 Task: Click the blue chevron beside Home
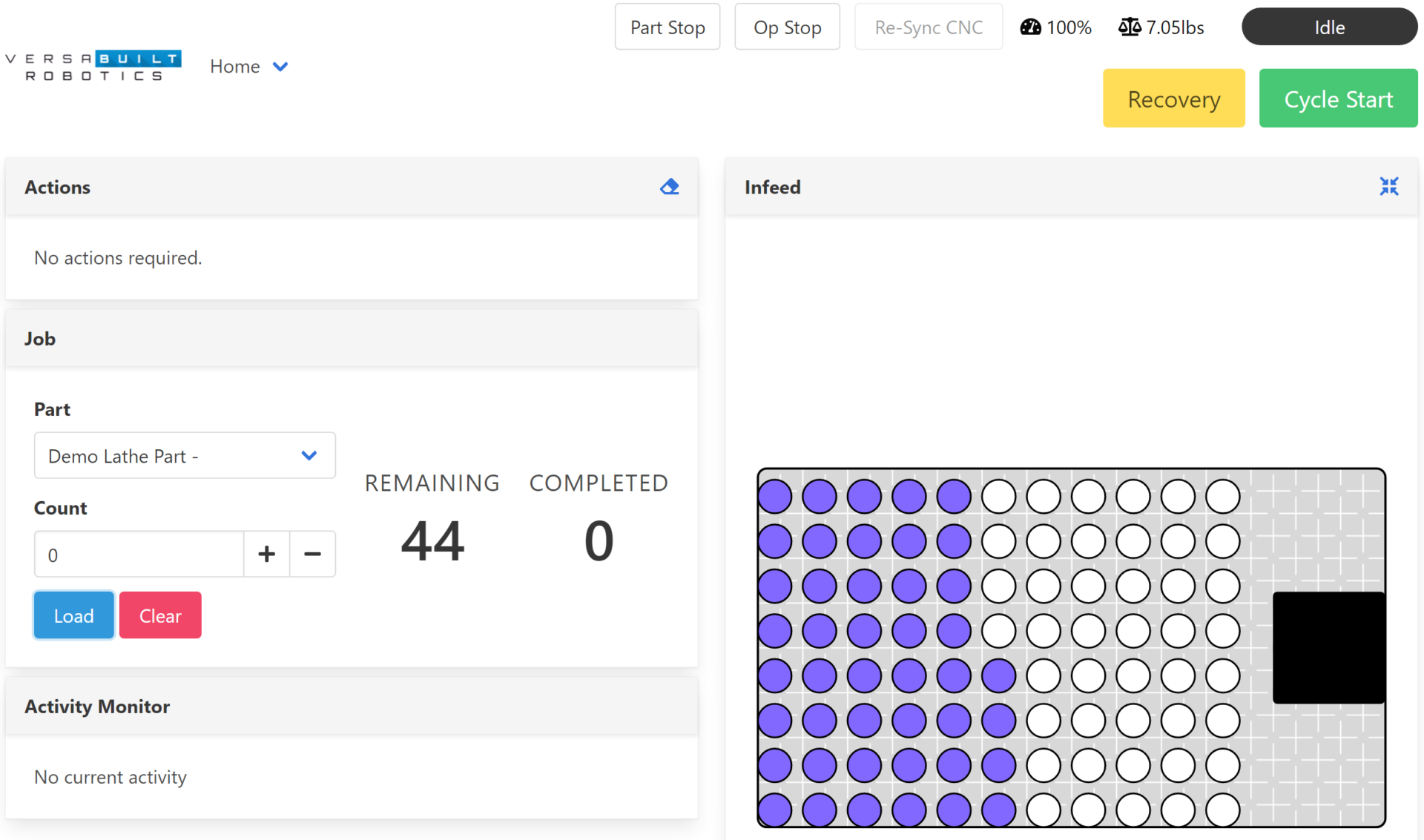tap(280, 67)
